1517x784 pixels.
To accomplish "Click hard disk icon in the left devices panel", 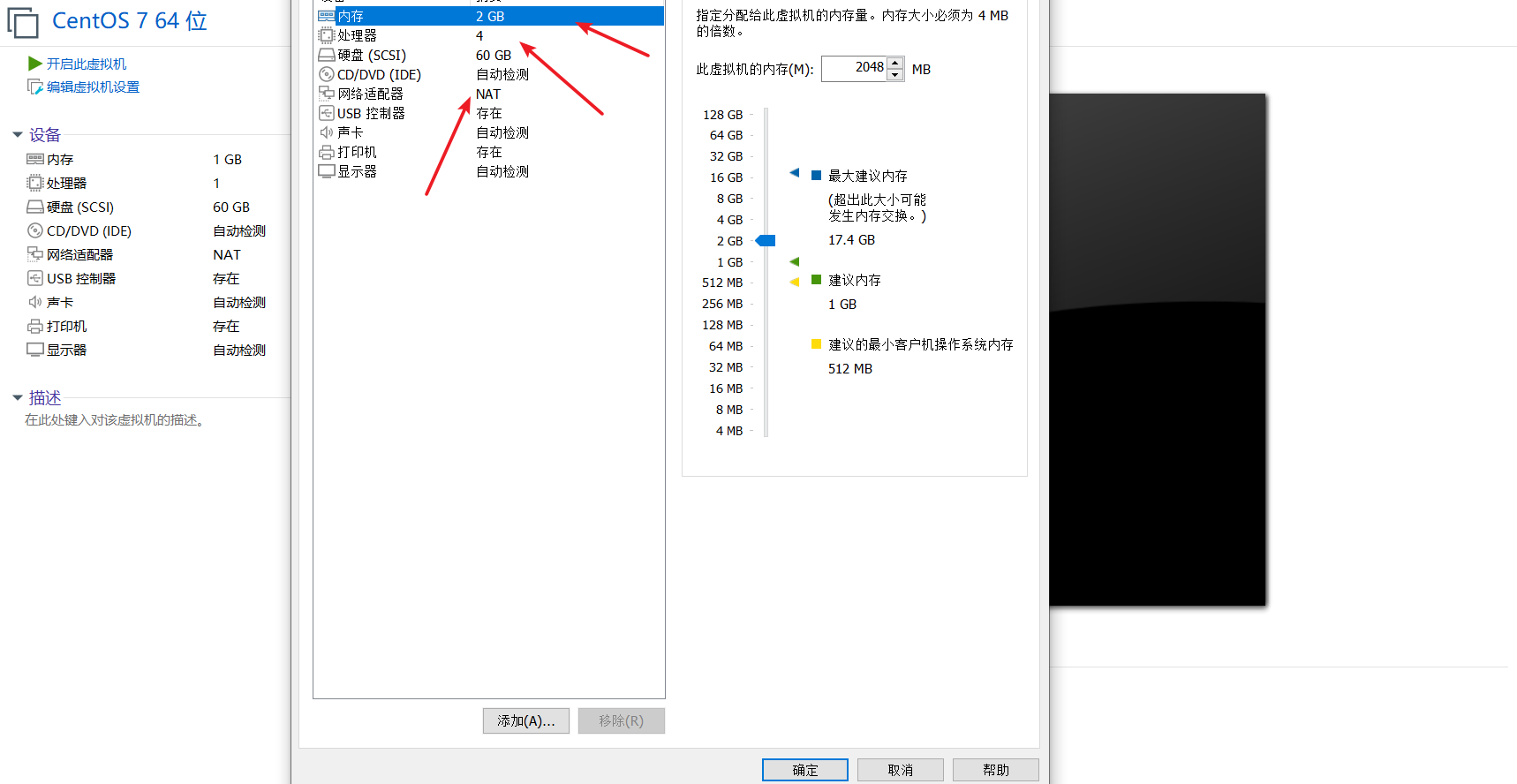I will coord(35,207).
